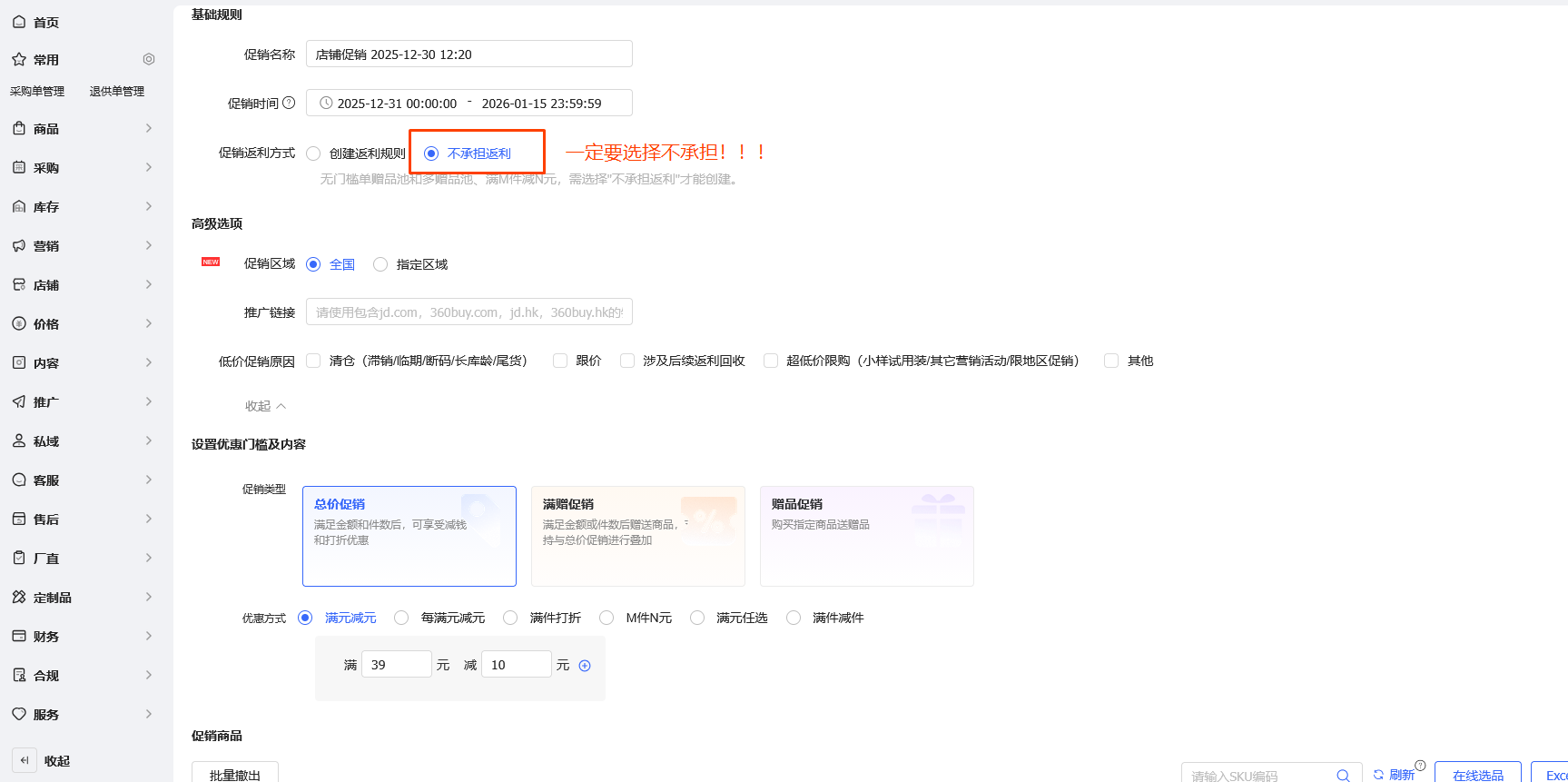Screen dimensions: 1568x782
Task: Click the 首页 home icon
Action: point(19,22)
